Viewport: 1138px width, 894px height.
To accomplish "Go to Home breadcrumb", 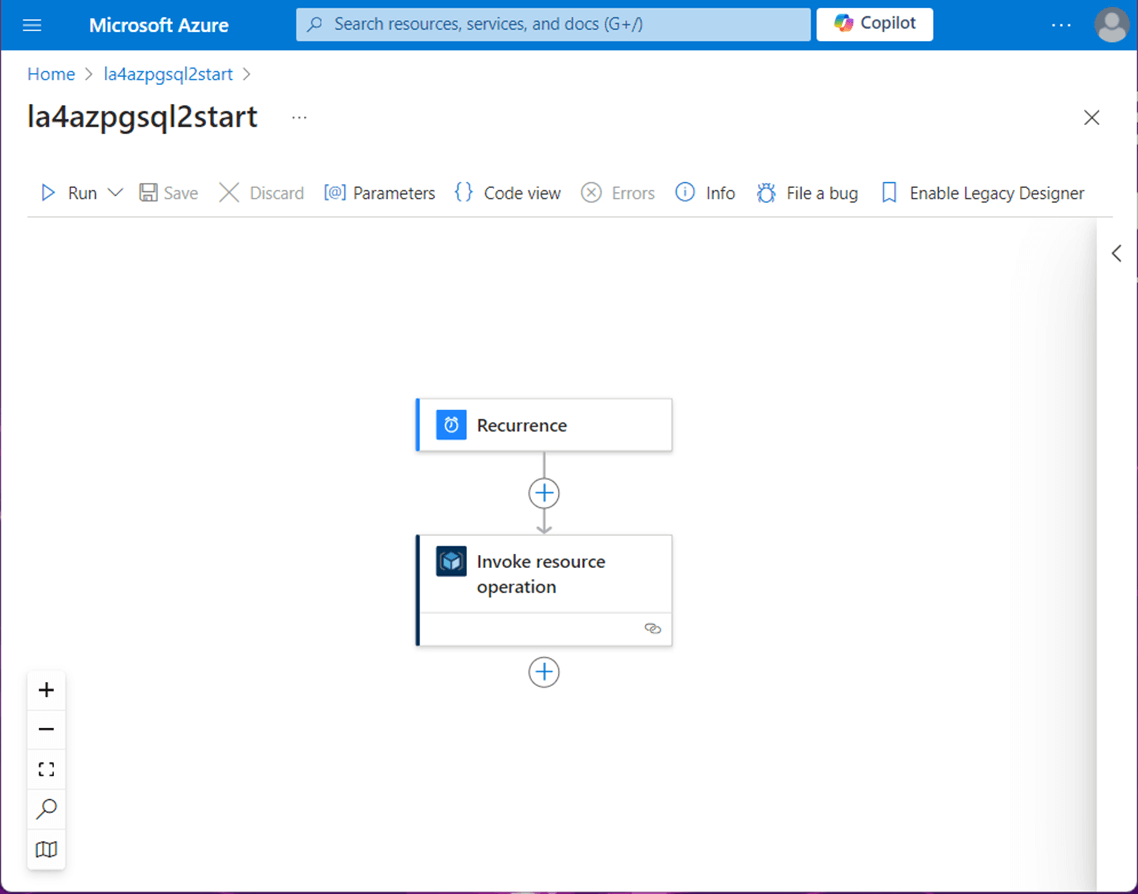I will (51, 74).
